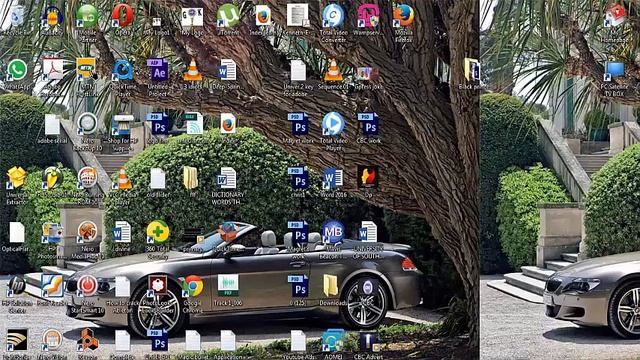This screenshot has width=640, height=360.
Task: Launch the Photo Logo builder shortcut
Action: [x=158, y=286]
